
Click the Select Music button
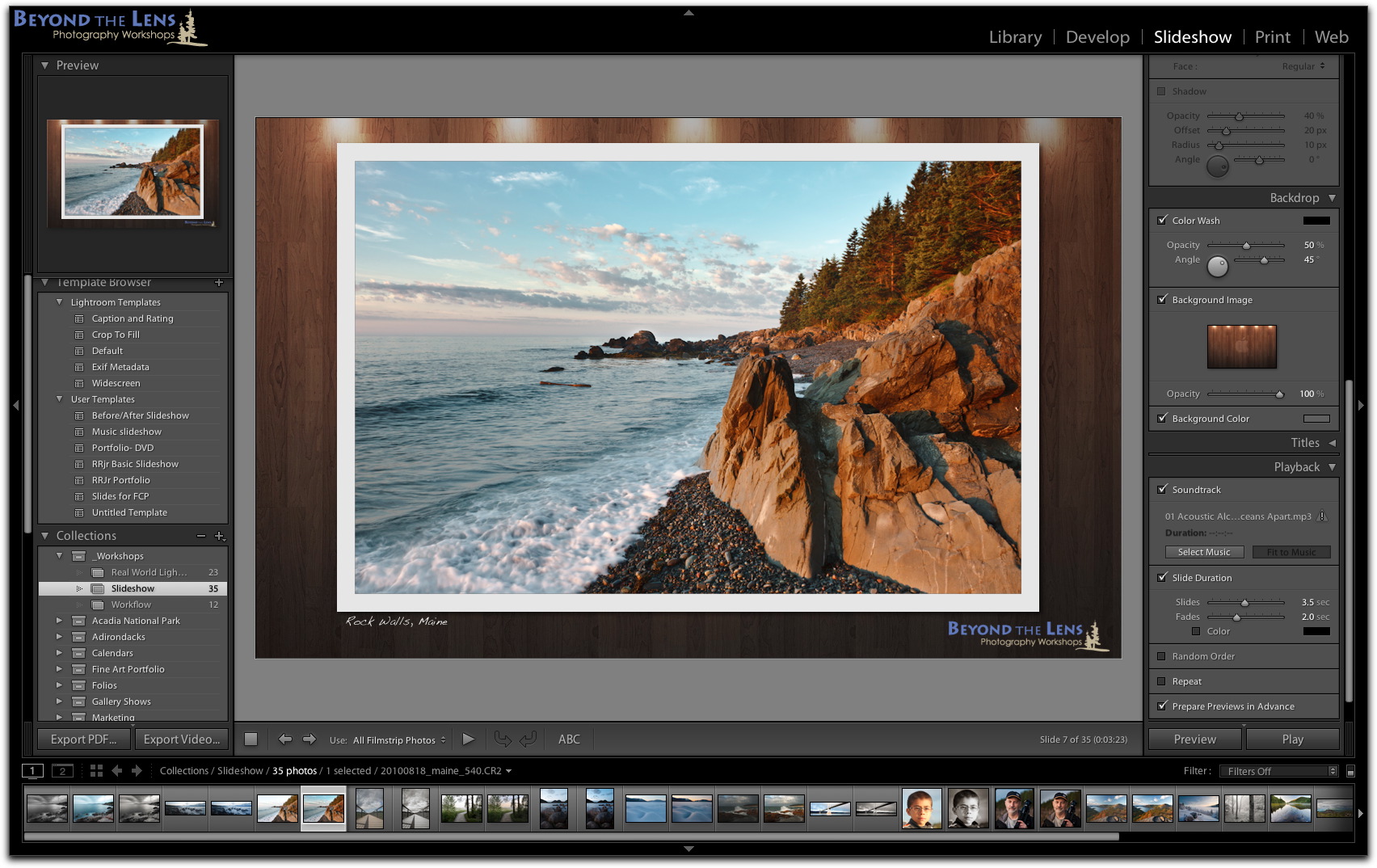1203,552
